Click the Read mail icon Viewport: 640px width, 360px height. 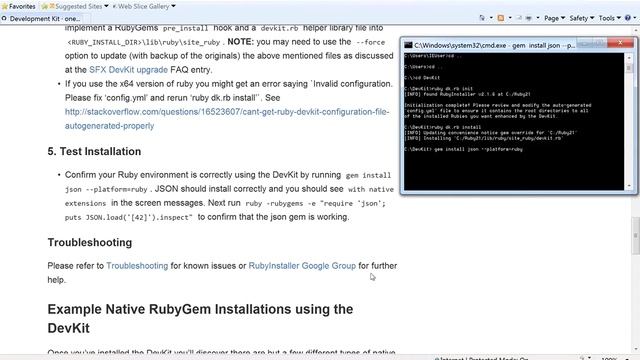tap(519, 18)
